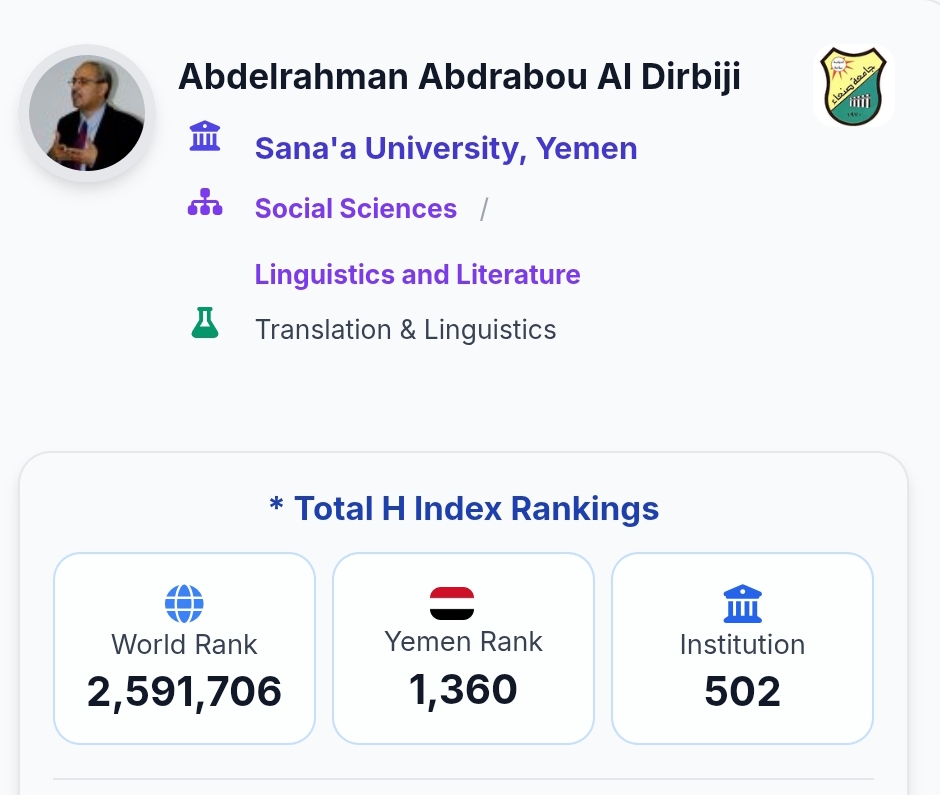Click the Yemen flag icon

(x=452, y=603)
